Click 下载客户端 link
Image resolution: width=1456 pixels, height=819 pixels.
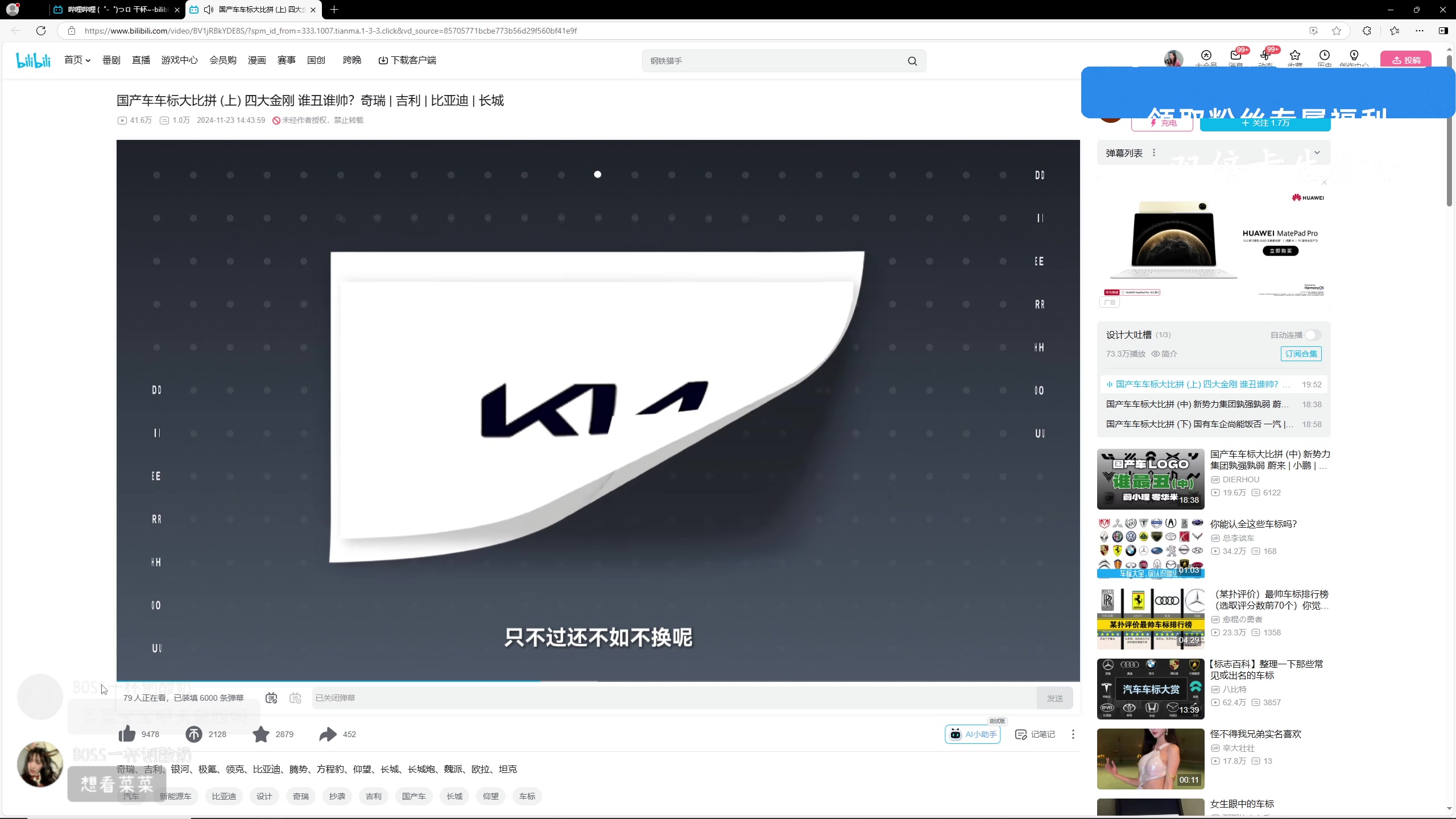[x=407, y=60]
